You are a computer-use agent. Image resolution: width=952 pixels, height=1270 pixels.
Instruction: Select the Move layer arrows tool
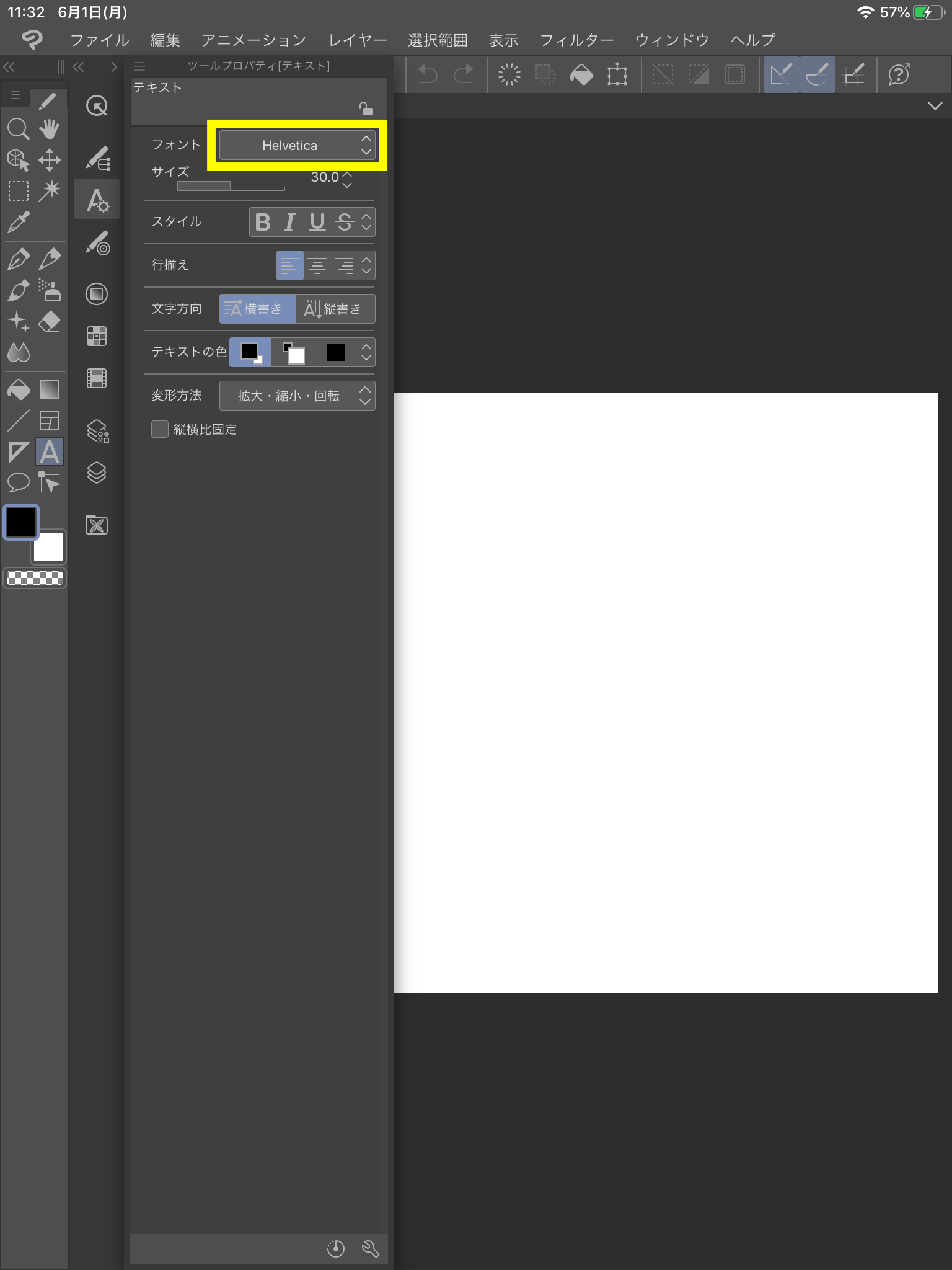(x=50, y=160)
